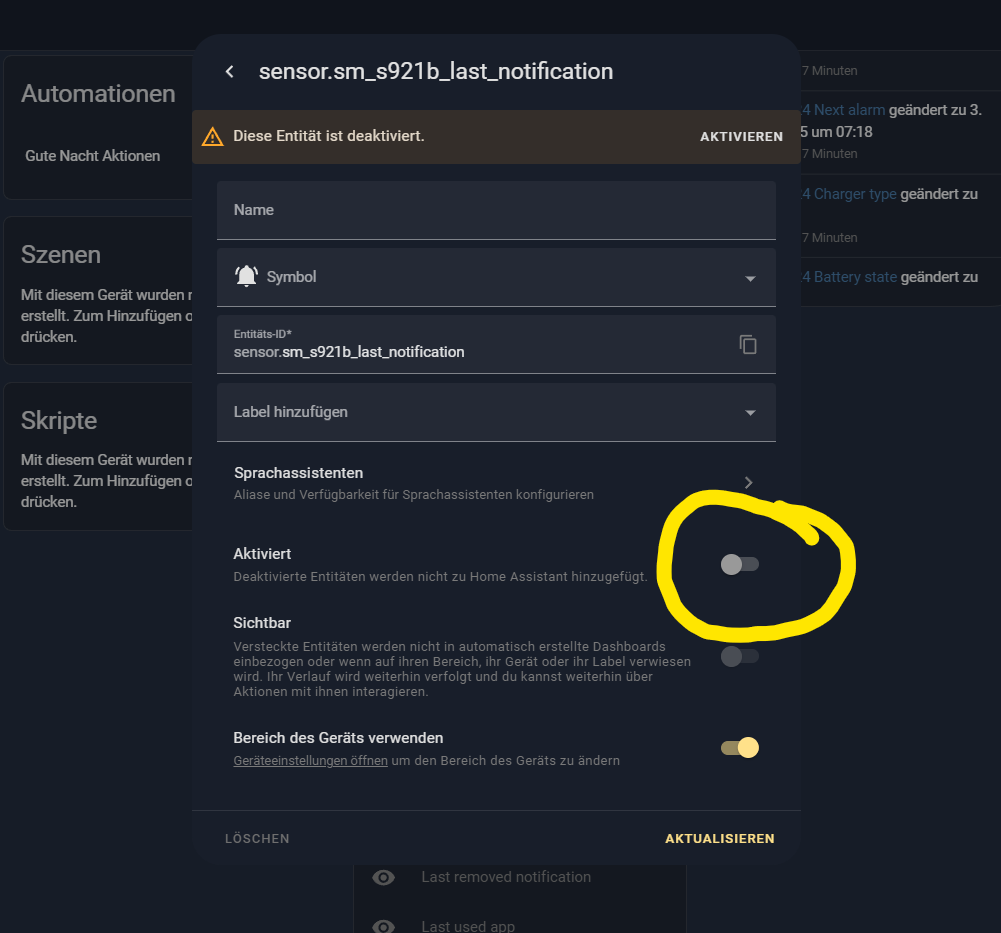Click the LÖSCHEN button
Viewport: 1001px width, 933px height.
(x=257, y=838)
